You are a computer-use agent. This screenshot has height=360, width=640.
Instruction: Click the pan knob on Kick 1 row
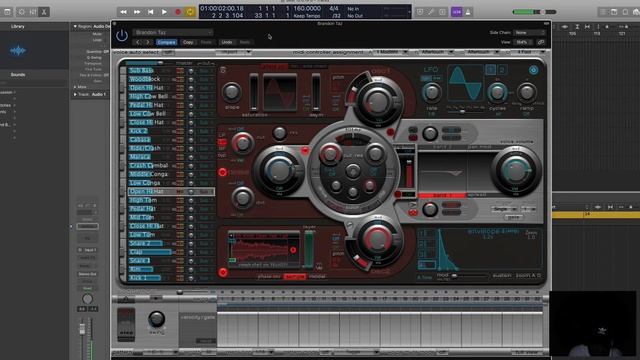click(x=191, y=278)
